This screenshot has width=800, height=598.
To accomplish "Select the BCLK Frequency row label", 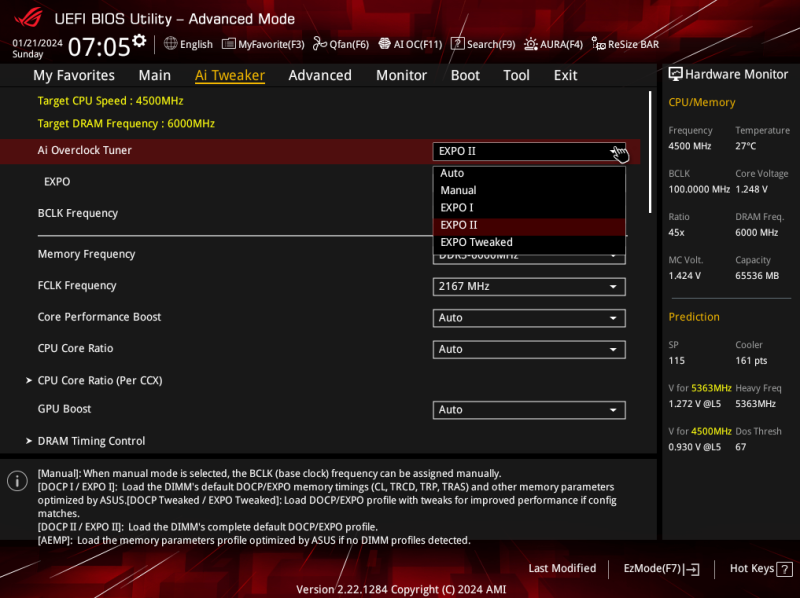I will [78, 213].
